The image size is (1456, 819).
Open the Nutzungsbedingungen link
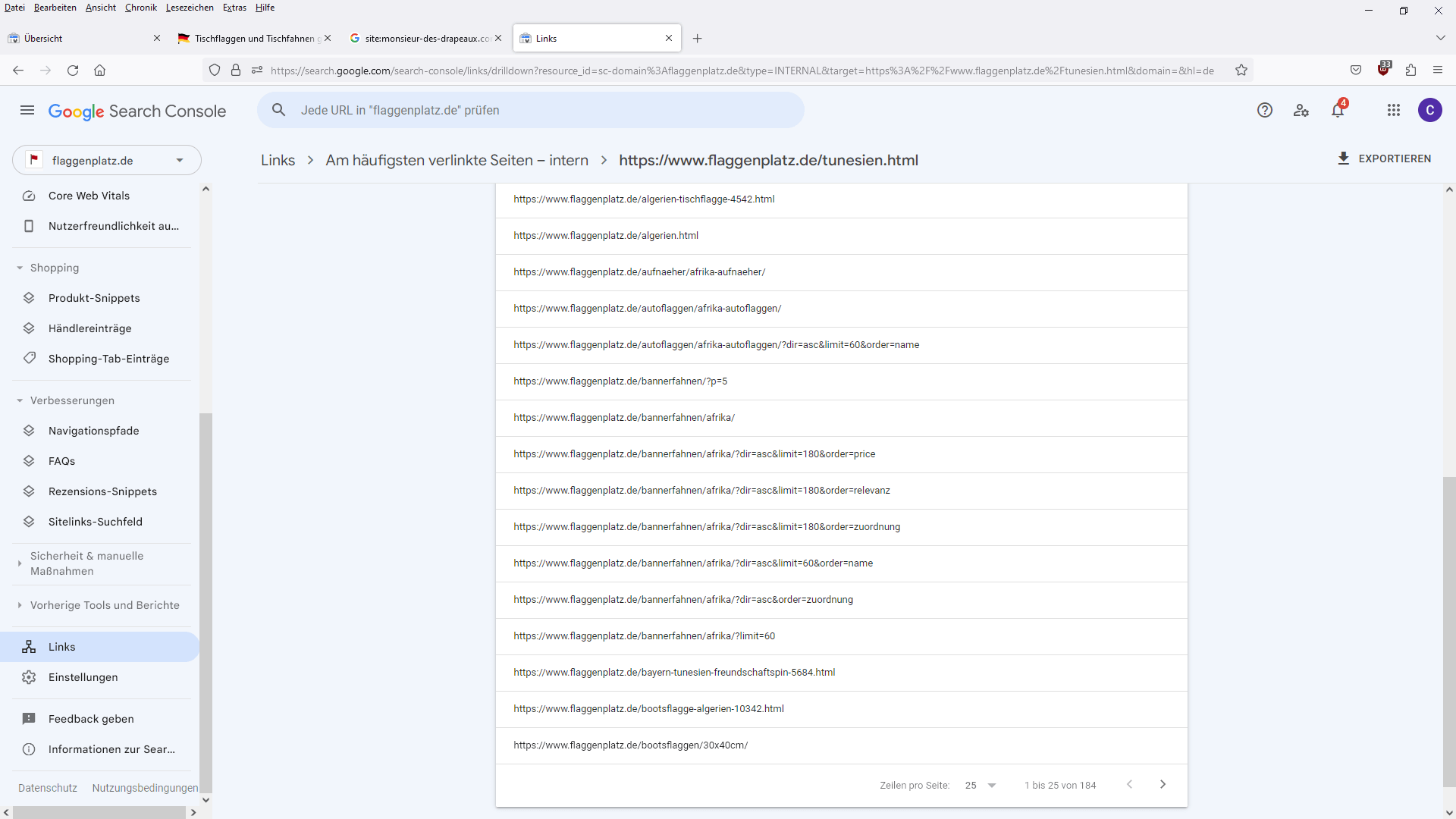145,788
